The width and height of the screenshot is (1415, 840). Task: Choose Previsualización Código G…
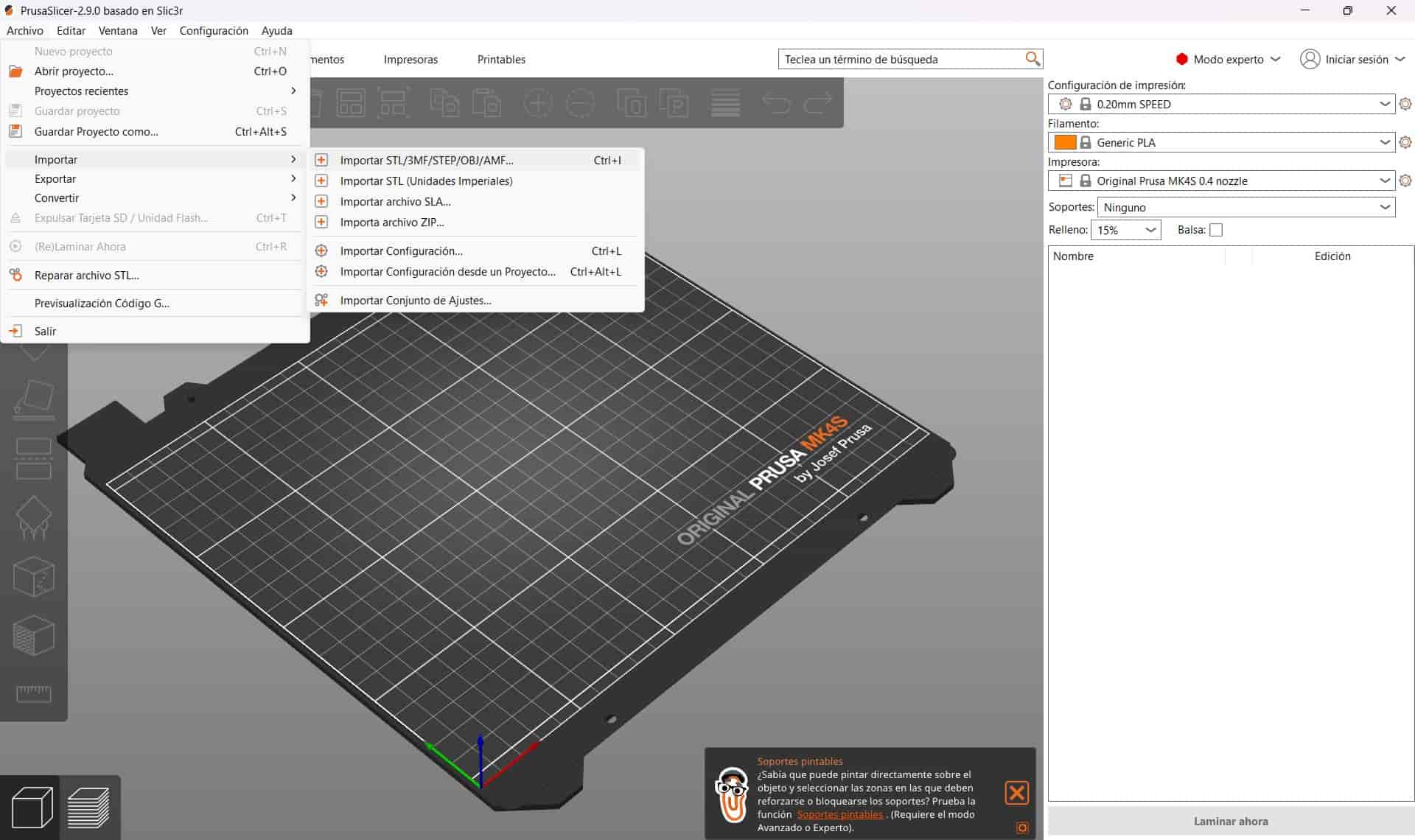[154, 303]
